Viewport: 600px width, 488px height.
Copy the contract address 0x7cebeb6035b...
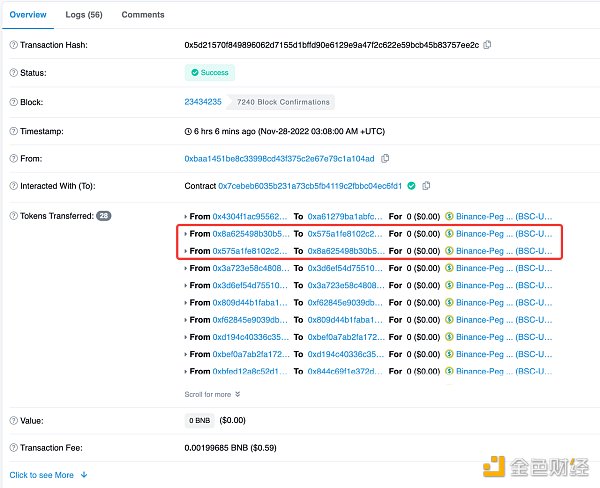pyautogui.click(x=426, y=186)
